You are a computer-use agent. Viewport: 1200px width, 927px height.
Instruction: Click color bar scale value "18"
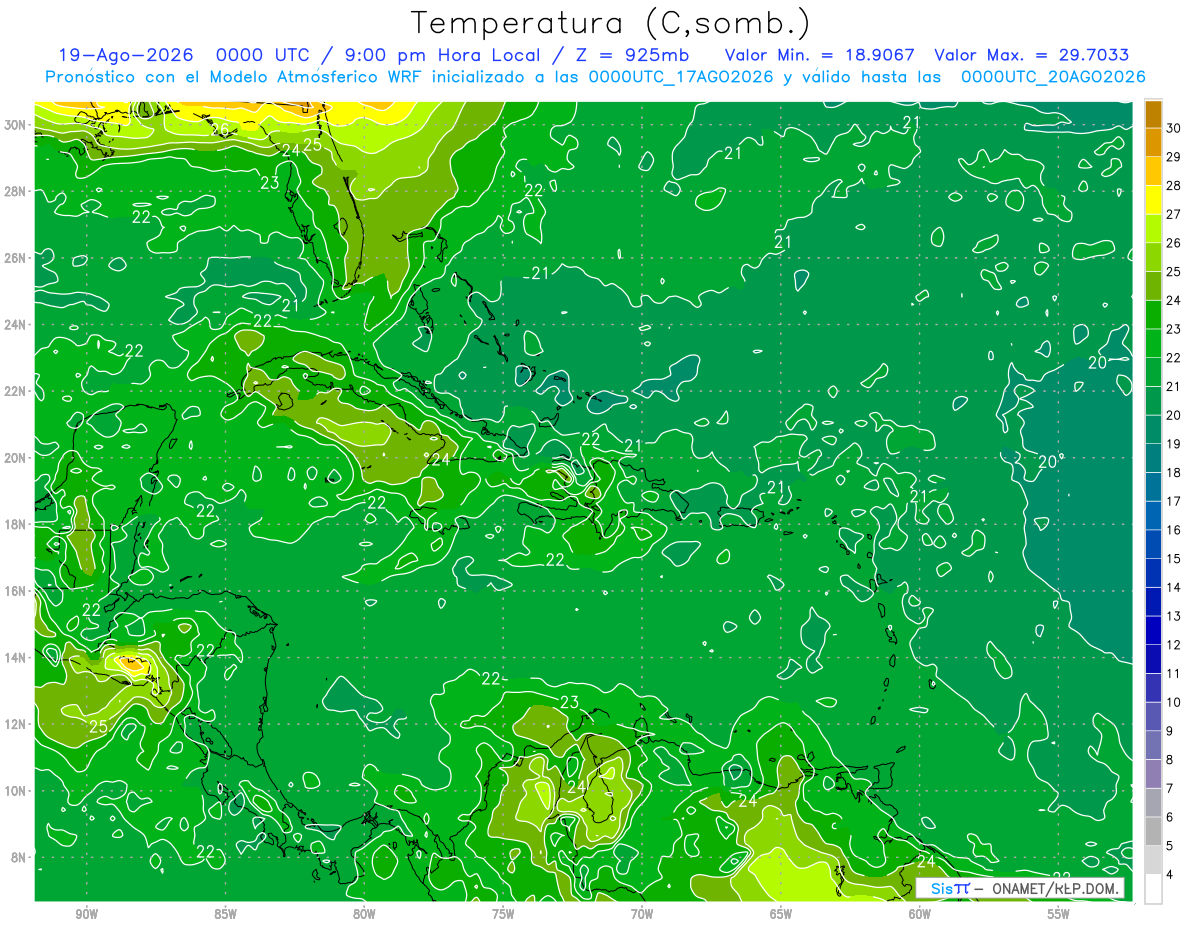[1175, 473]
